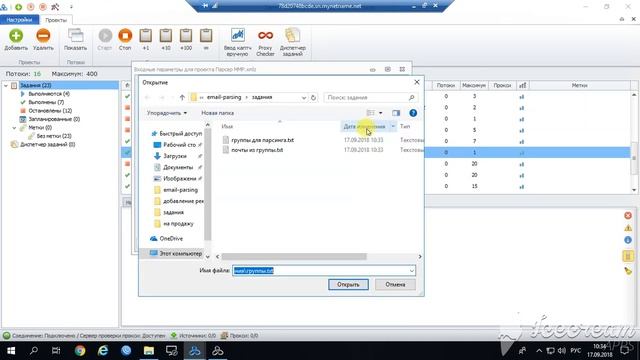The image size is (640, 360).
Task: Click the Windows Start button
Action: (x=11, y=351)
